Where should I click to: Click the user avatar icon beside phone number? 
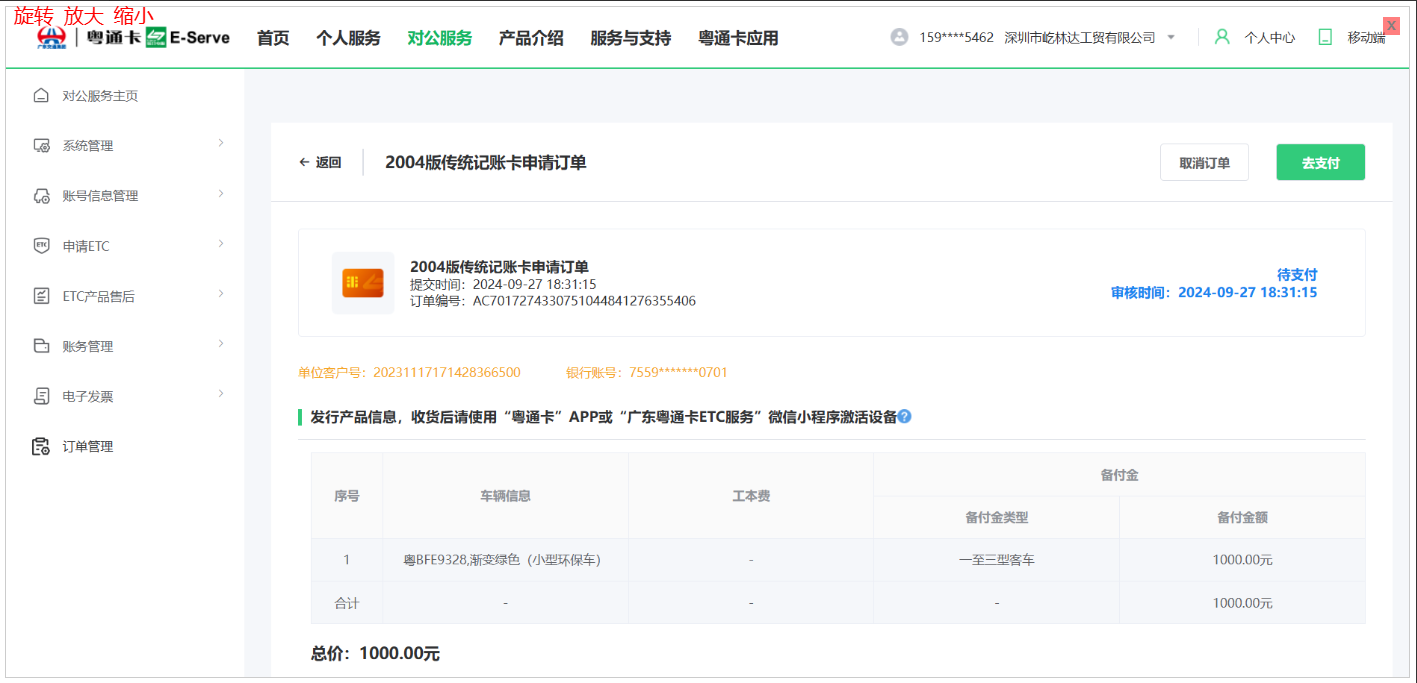[899, 37]
